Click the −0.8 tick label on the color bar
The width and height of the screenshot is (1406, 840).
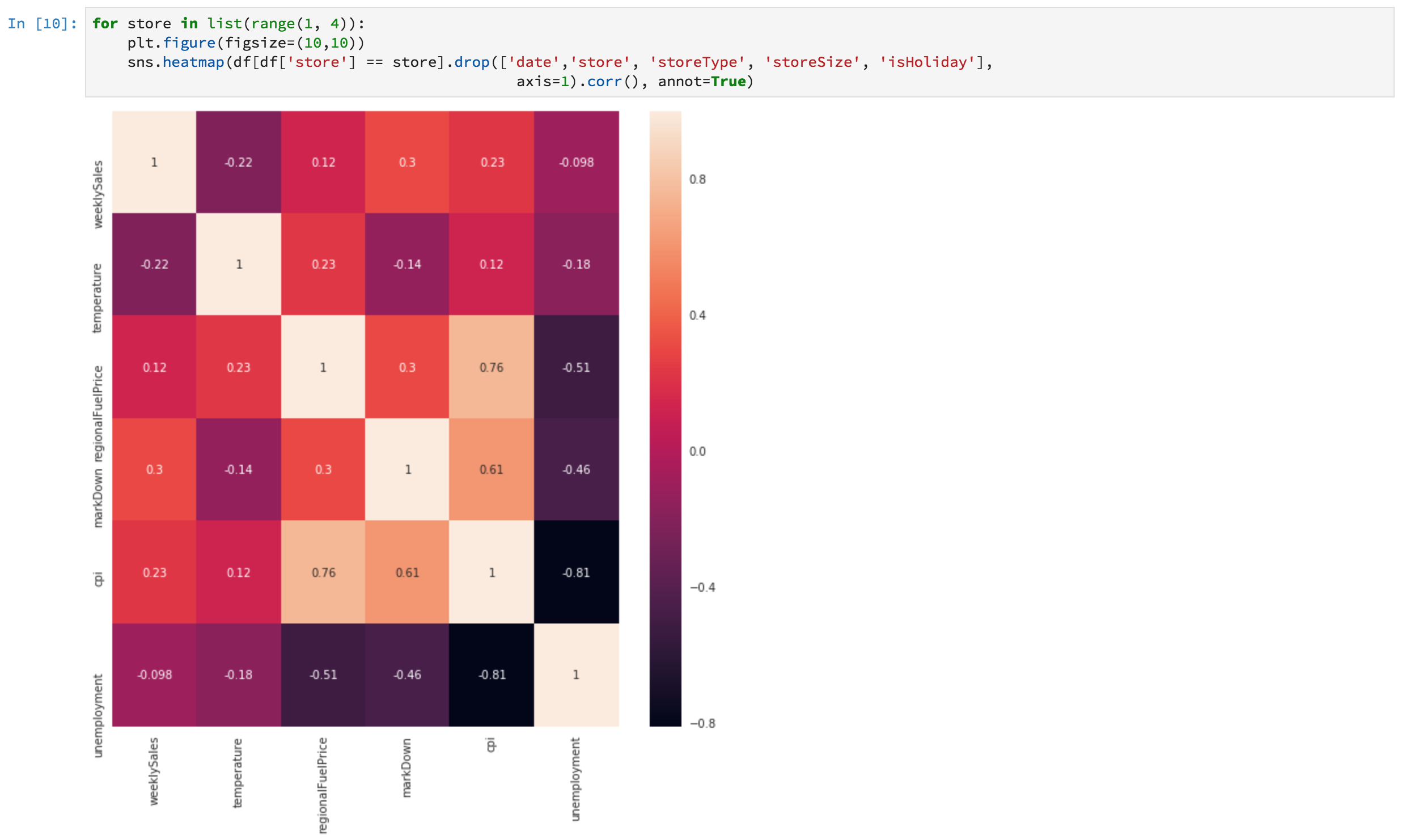[x=702, y=724]
